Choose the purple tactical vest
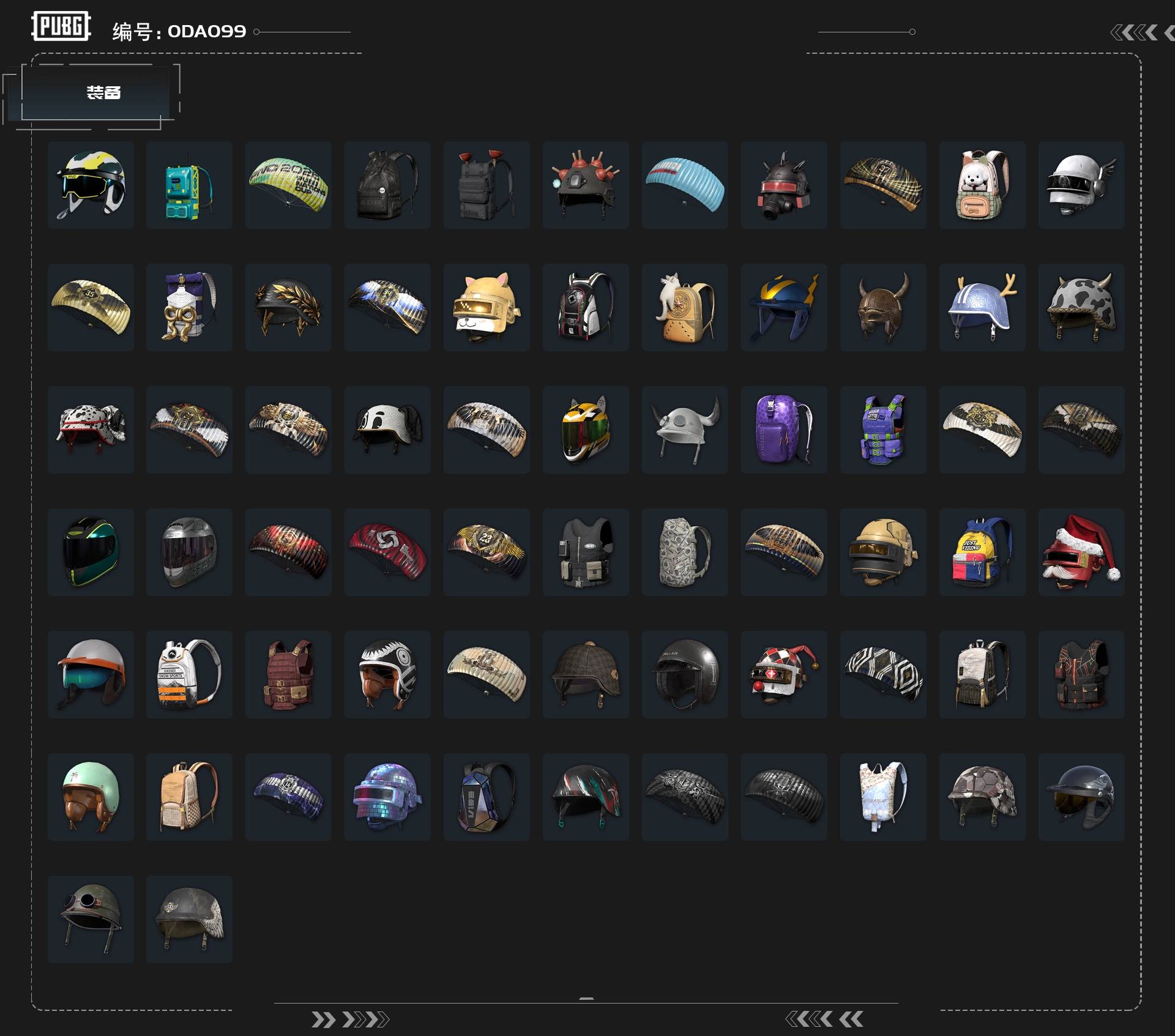 [x=883, y=430]
